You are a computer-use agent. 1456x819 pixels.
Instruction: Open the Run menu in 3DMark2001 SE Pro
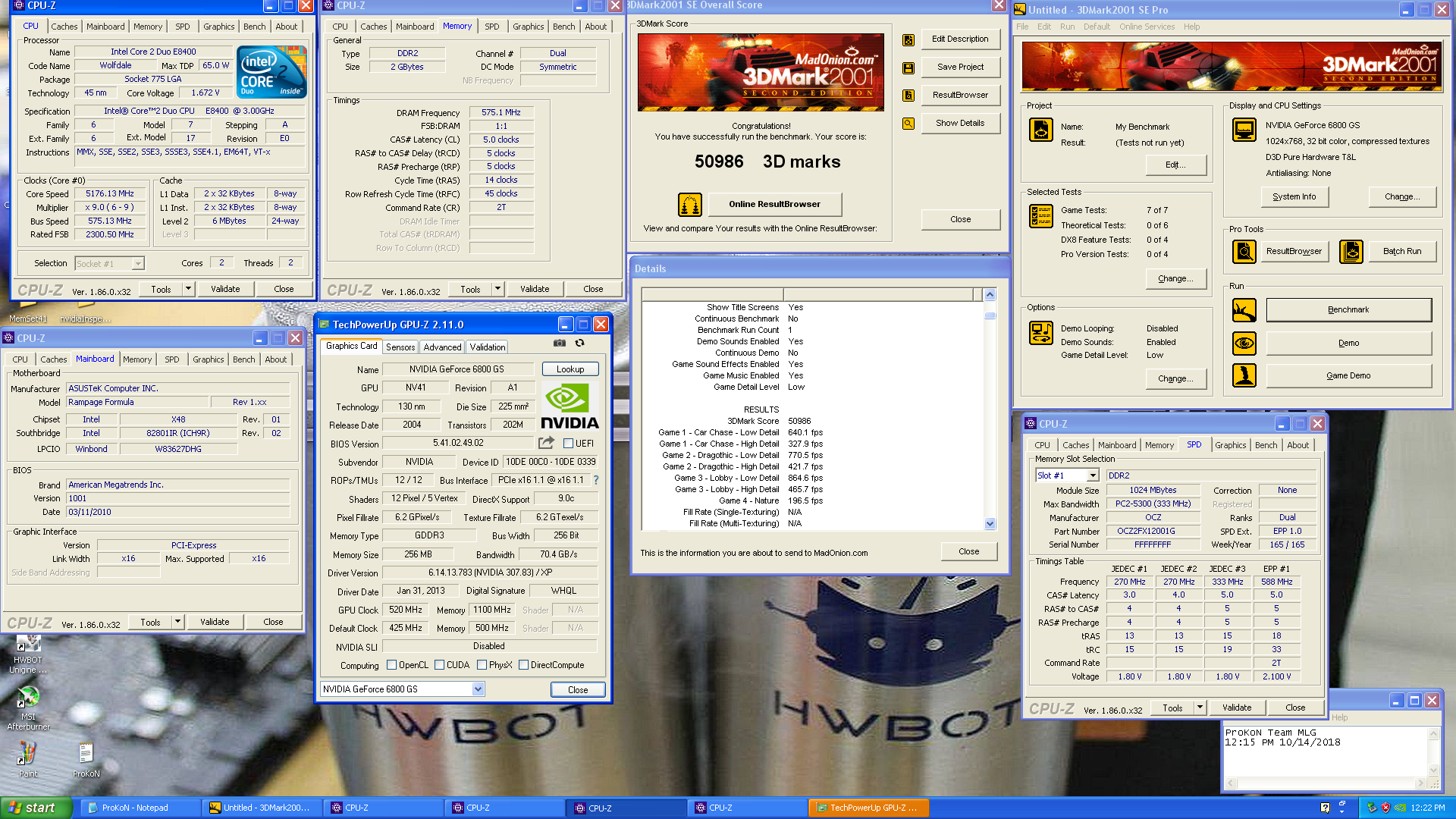[x=1067, y=27]
